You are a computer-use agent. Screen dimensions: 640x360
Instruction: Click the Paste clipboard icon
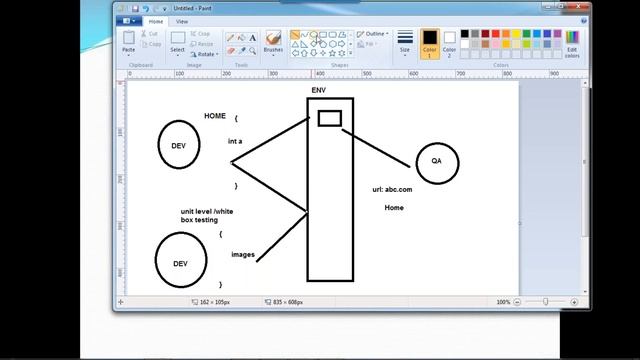click(129, 38)
